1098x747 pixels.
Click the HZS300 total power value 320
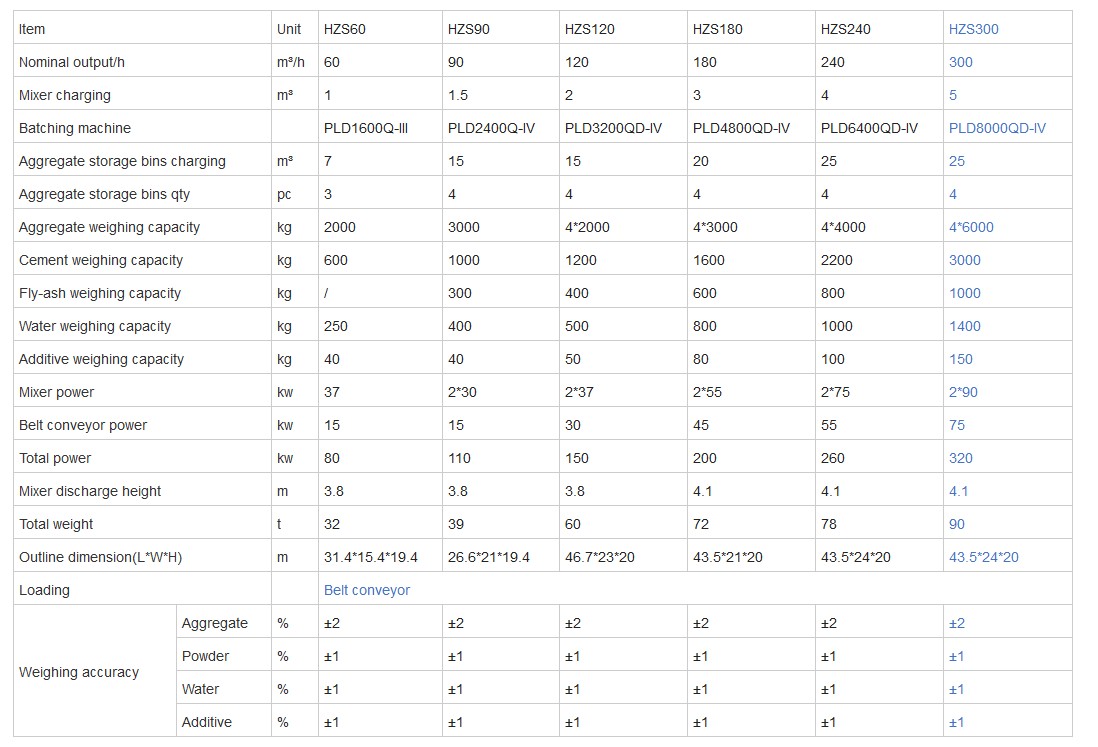pos(960,458)
